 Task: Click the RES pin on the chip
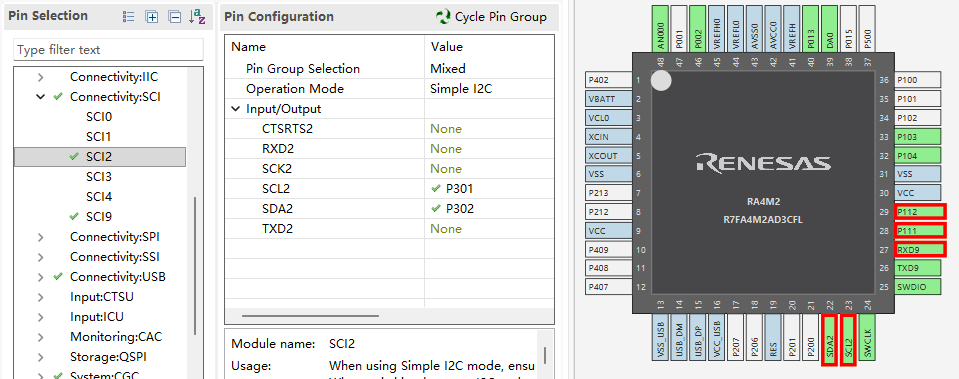coord(773,337)
